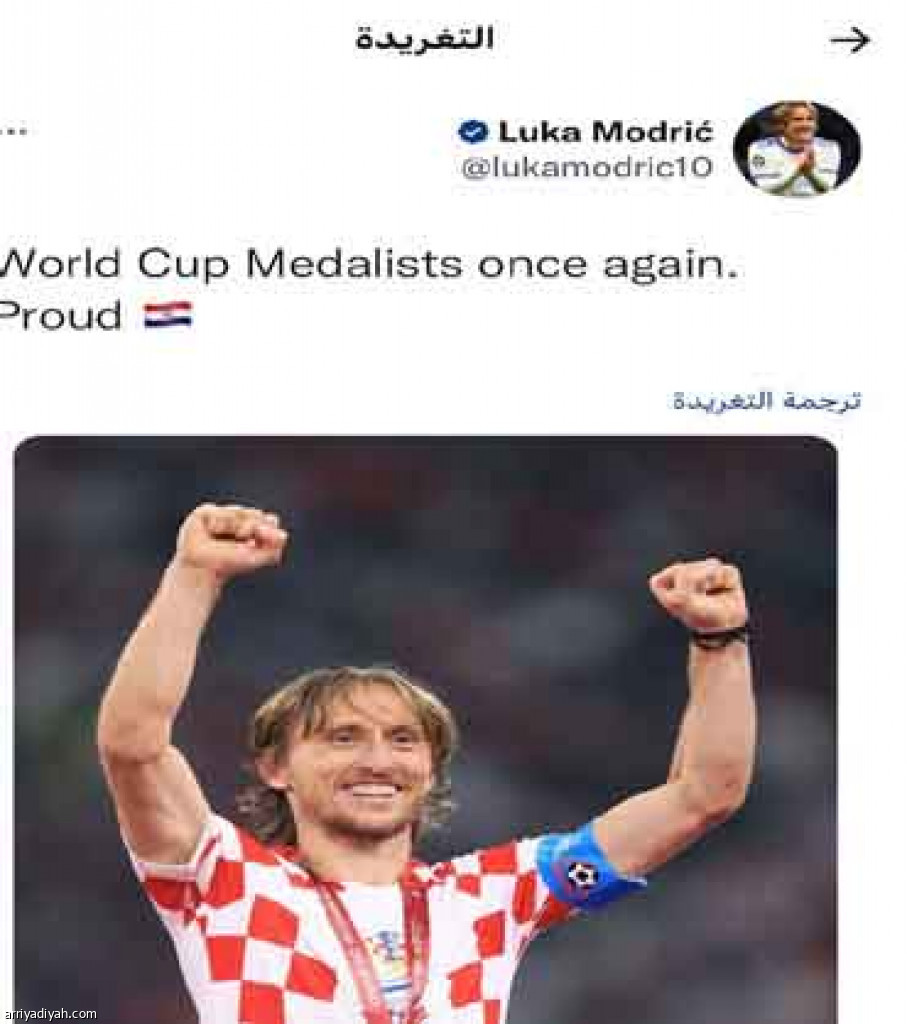Click the blue verified badge

472,131
